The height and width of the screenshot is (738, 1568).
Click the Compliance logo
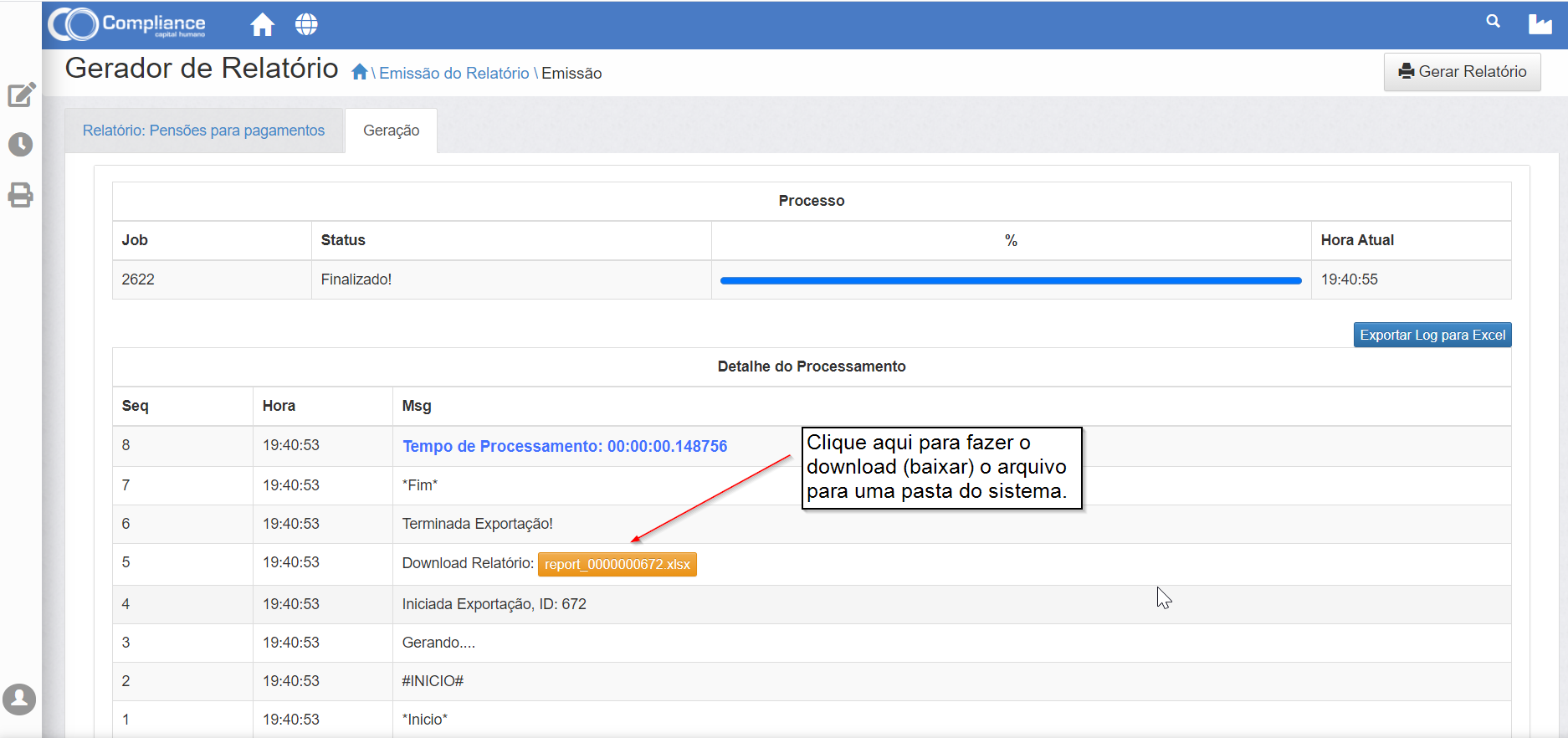click(x=127, y=24)
